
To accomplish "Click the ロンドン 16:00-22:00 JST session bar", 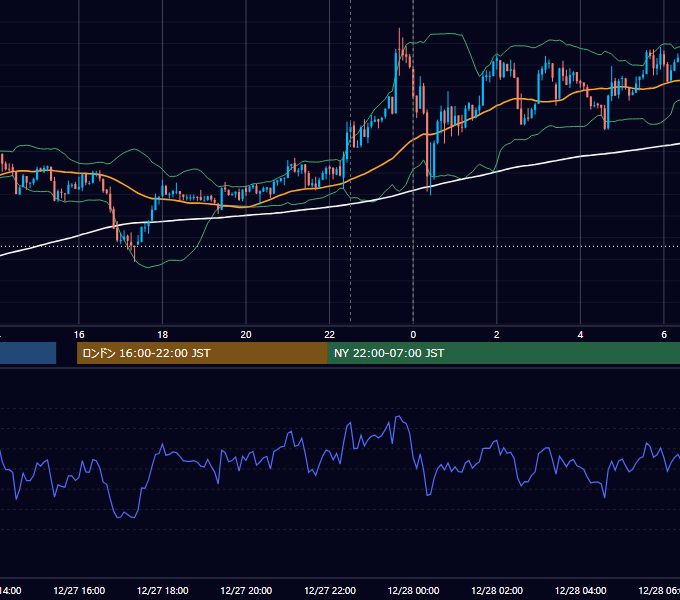I will click(202, 353).
